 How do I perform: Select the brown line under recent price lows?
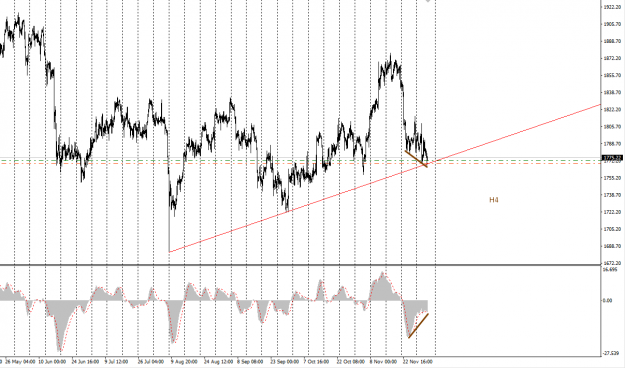[x=416, y=158]
